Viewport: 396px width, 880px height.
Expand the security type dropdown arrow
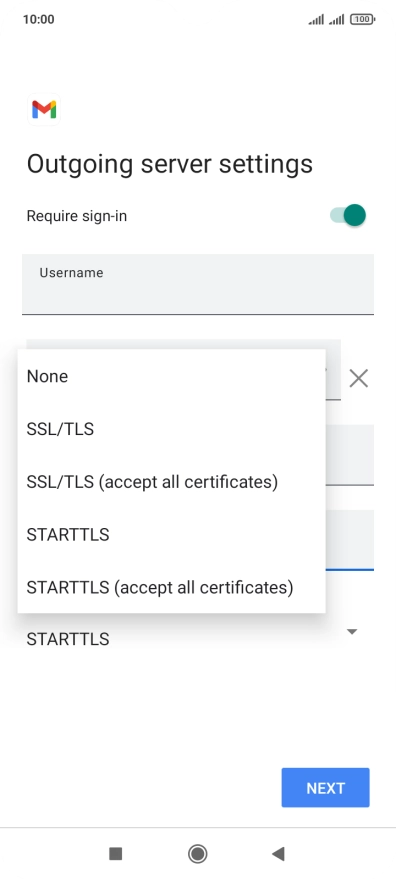352,632
